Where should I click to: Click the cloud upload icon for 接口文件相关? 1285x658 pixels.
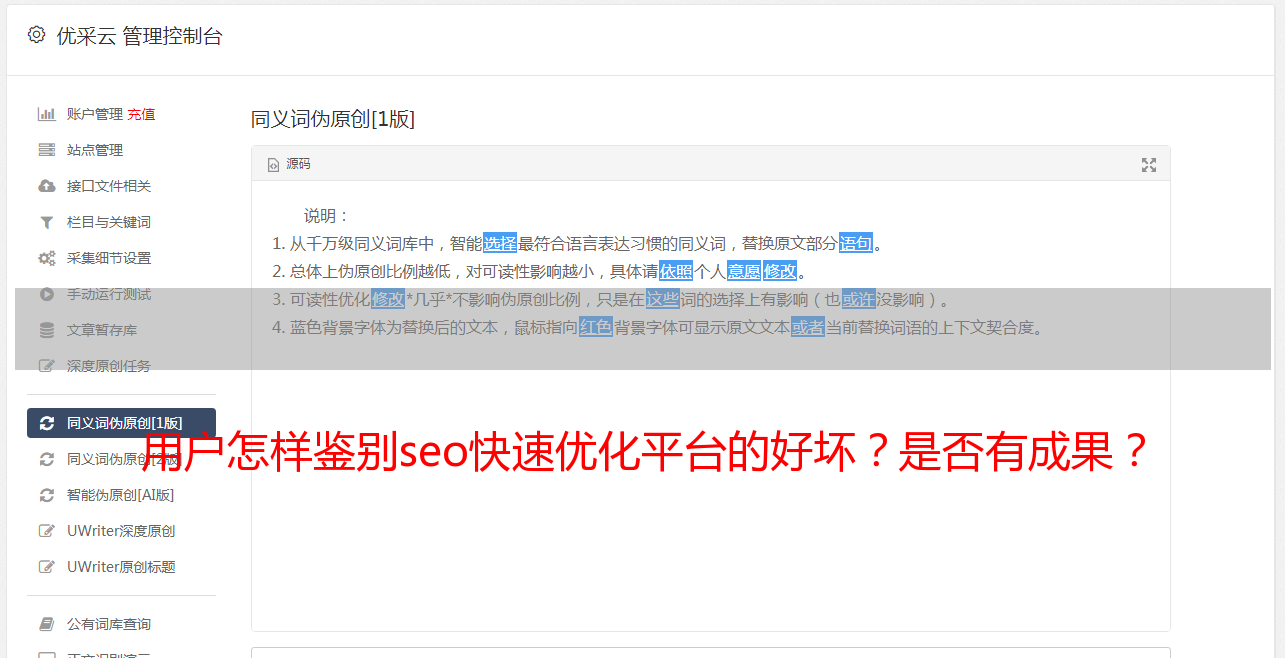(x=46, y=186)
